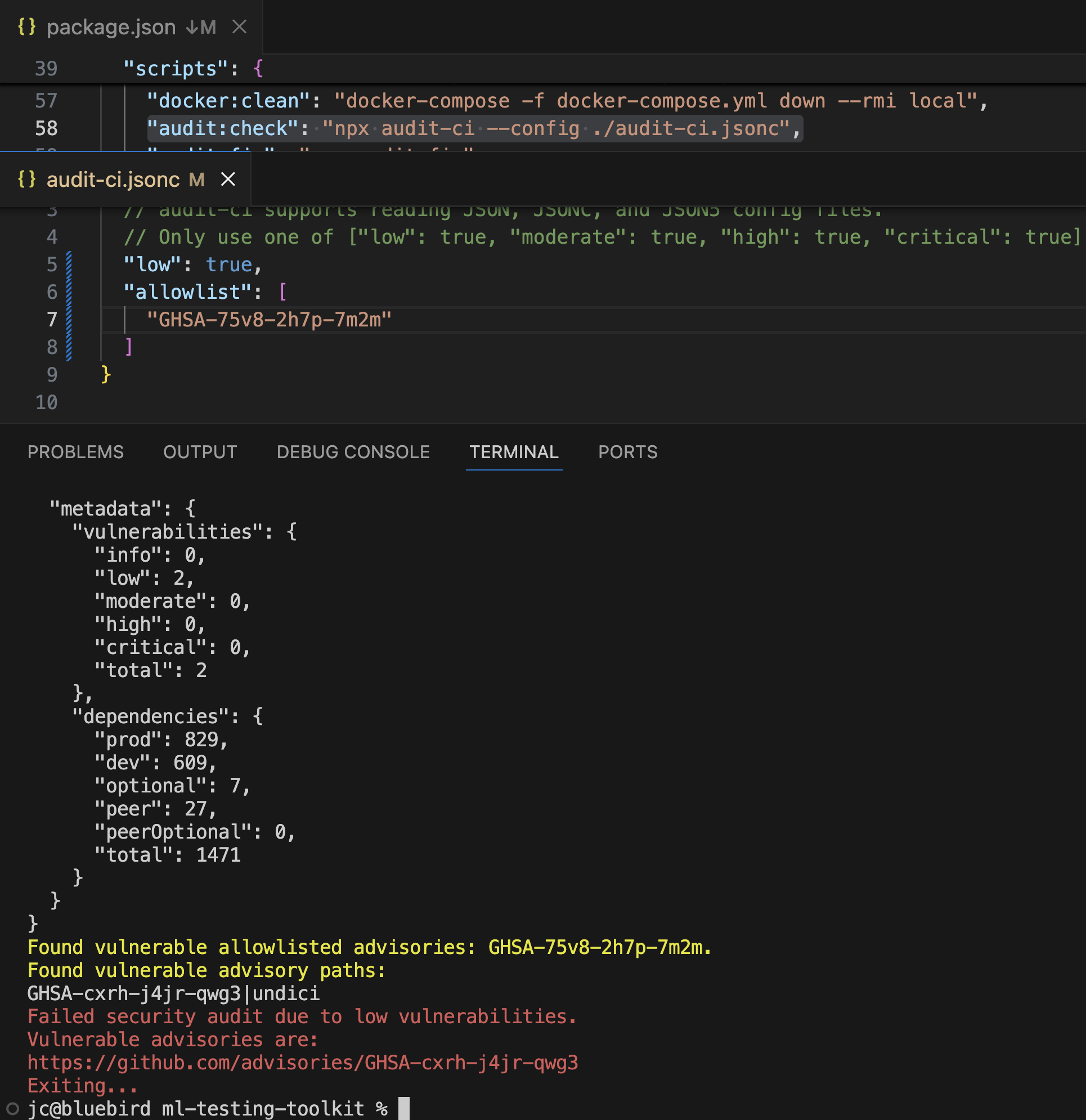Click the "GHSA-cxrh-j4jr-qwg3|undici" terminal line

pos(174,993)
